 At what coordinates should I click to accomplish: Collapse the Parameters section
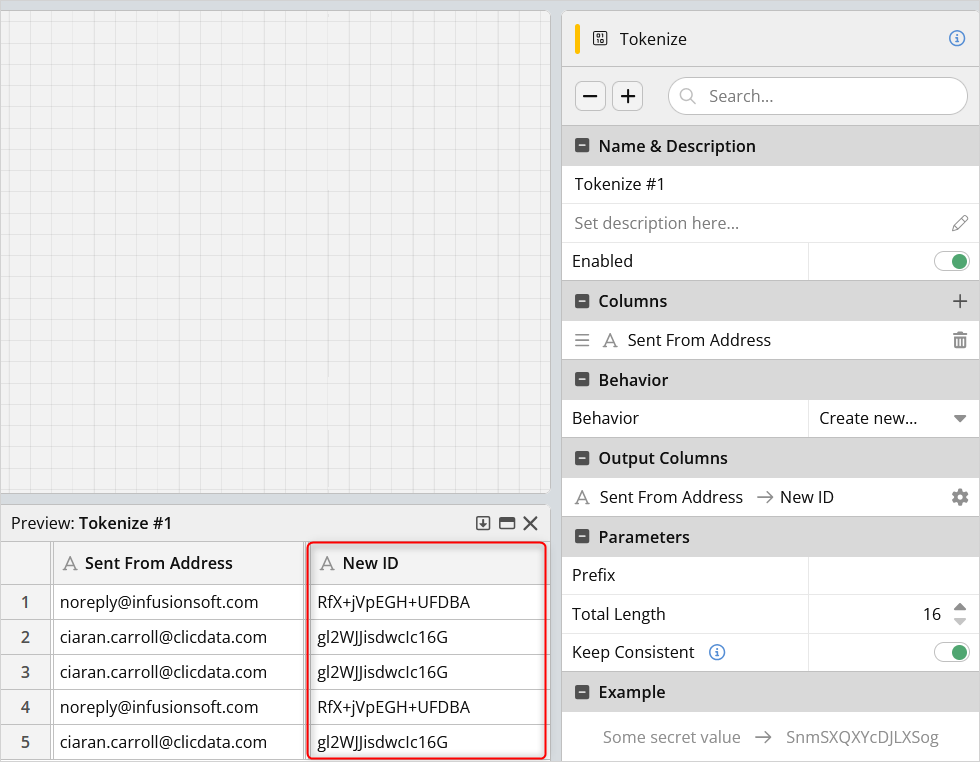[x=582, y=536]
